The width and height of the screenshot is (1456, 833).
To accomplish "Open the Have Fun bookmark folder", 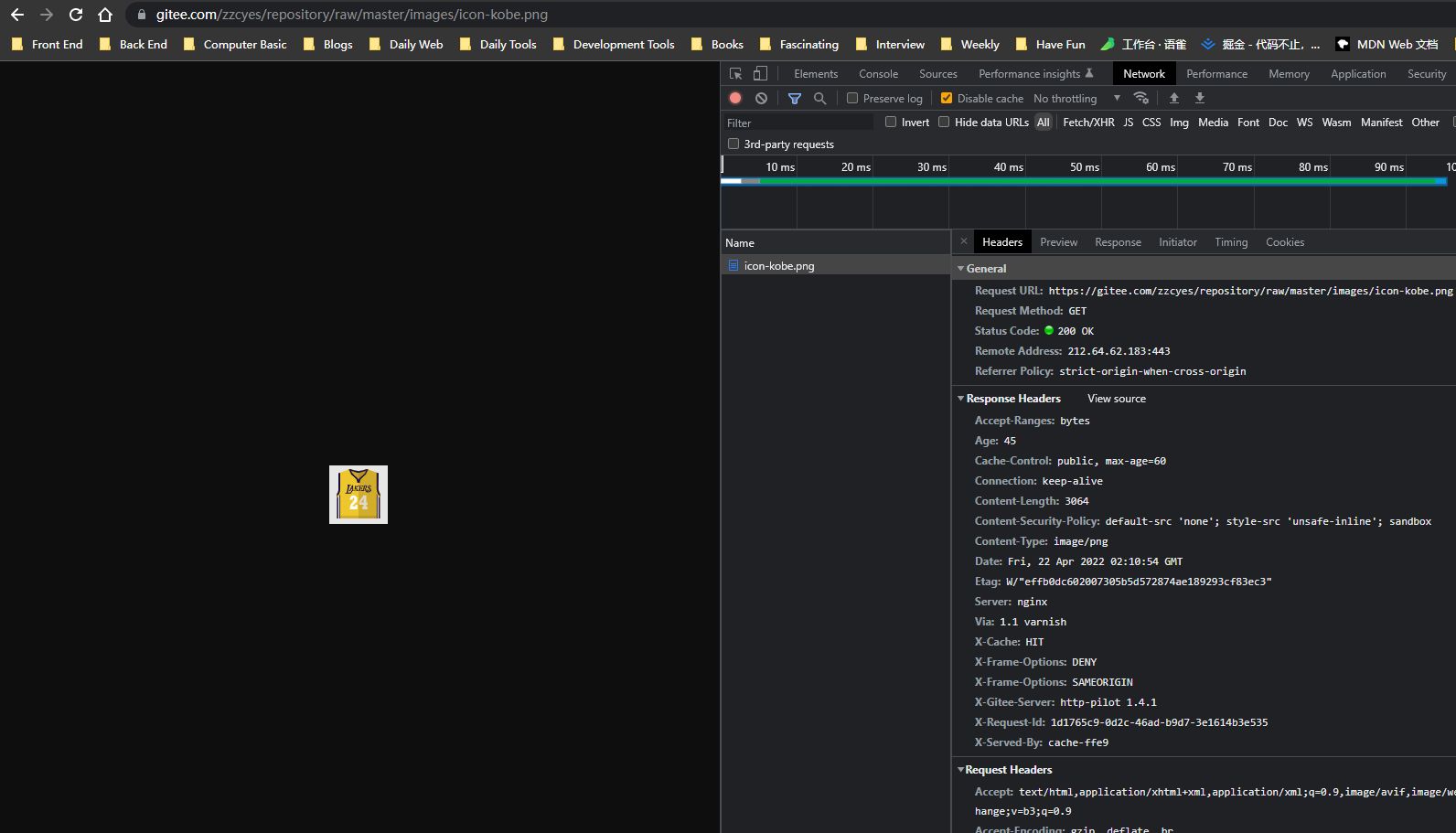I will click(1050, 44).
